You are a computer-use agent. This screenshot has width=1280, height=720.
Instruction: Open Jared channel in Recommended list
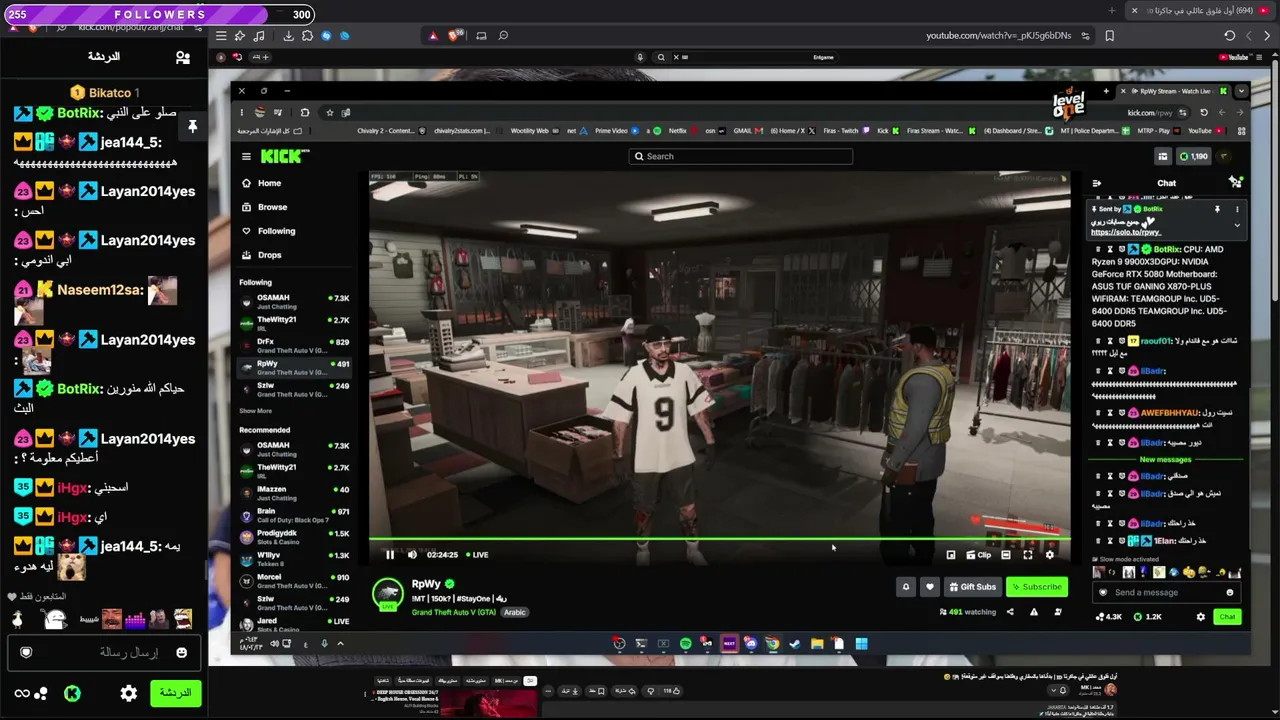click(x=295, y=624)
